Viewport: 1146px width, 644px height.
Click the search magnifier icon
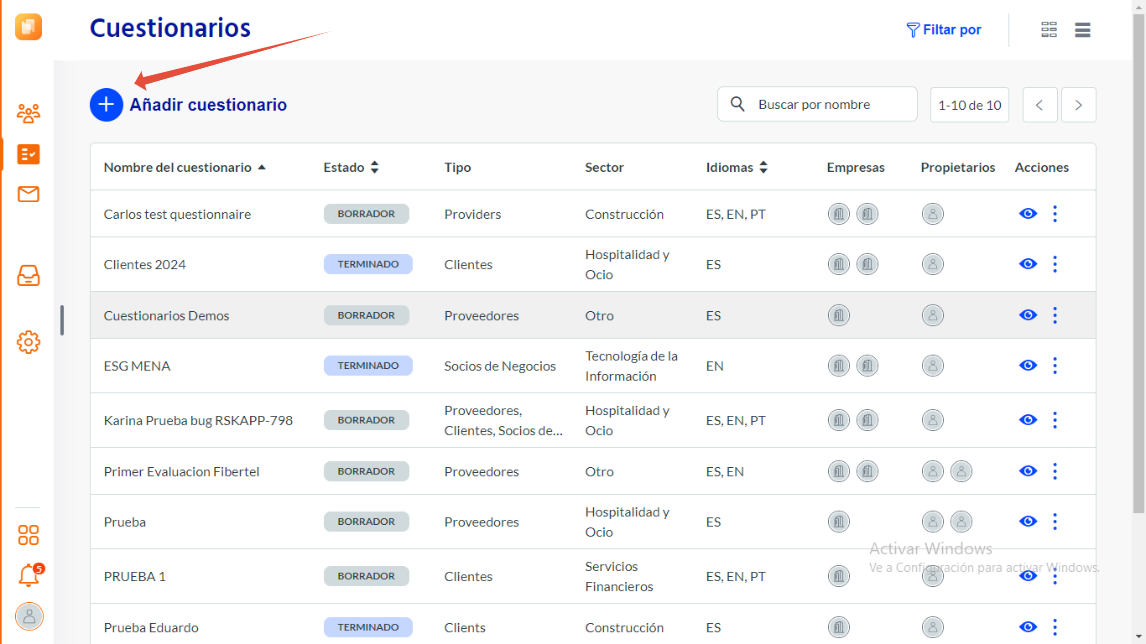pos(737,104)
